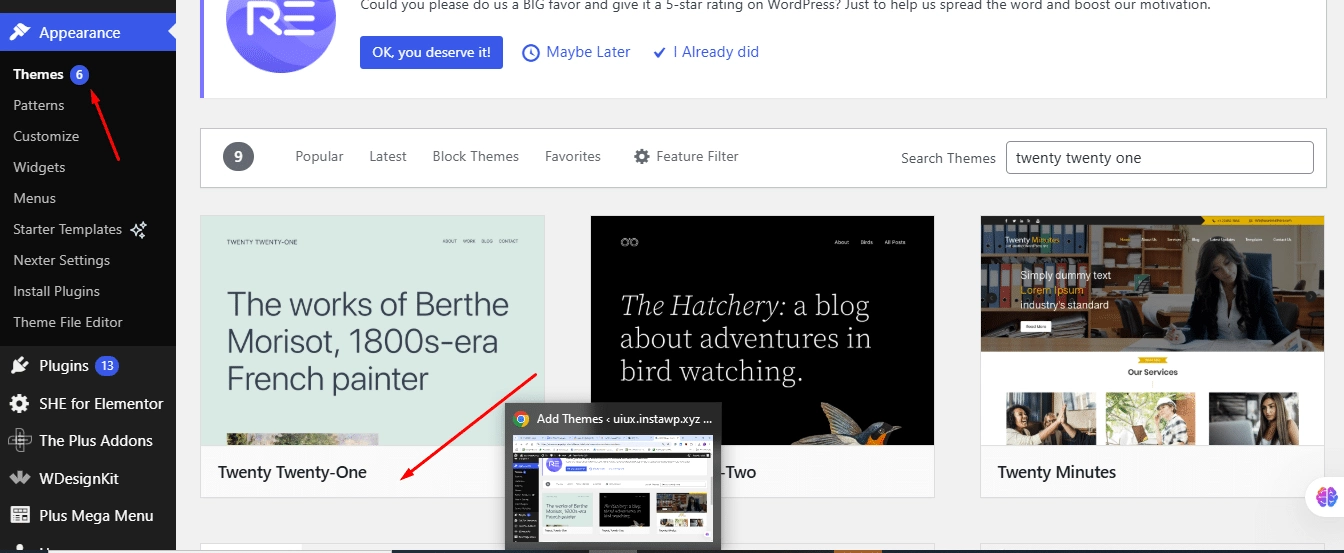Switch to the Popular themes tab
This screenshot has height=553, width=1344.
pos(319,156)
